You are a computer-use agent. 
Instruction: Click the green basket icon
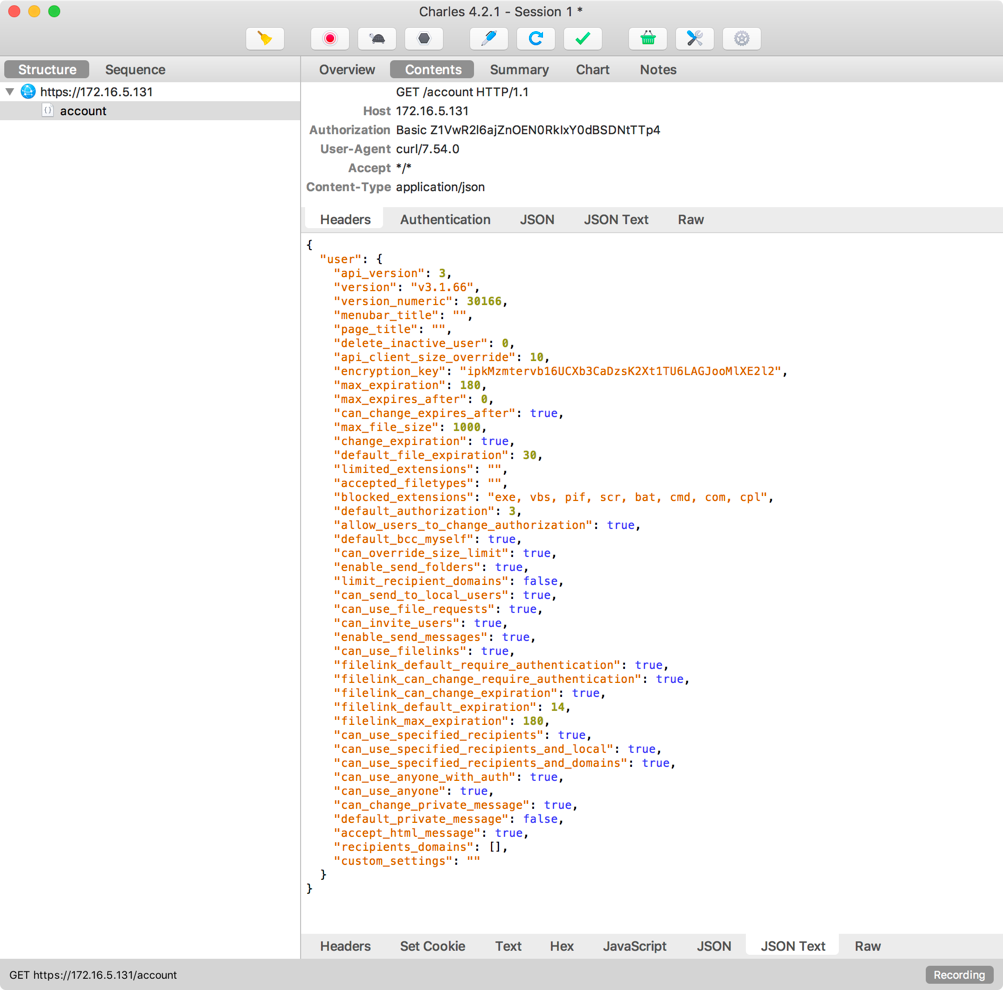pos(648,39)
